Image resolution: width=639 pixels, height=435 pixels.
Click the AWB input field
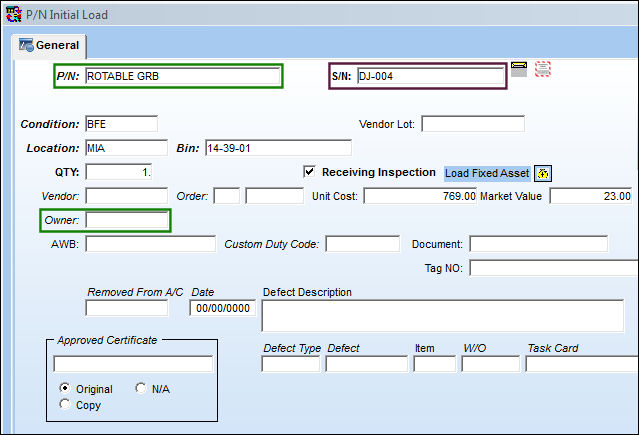coord(150,244)
